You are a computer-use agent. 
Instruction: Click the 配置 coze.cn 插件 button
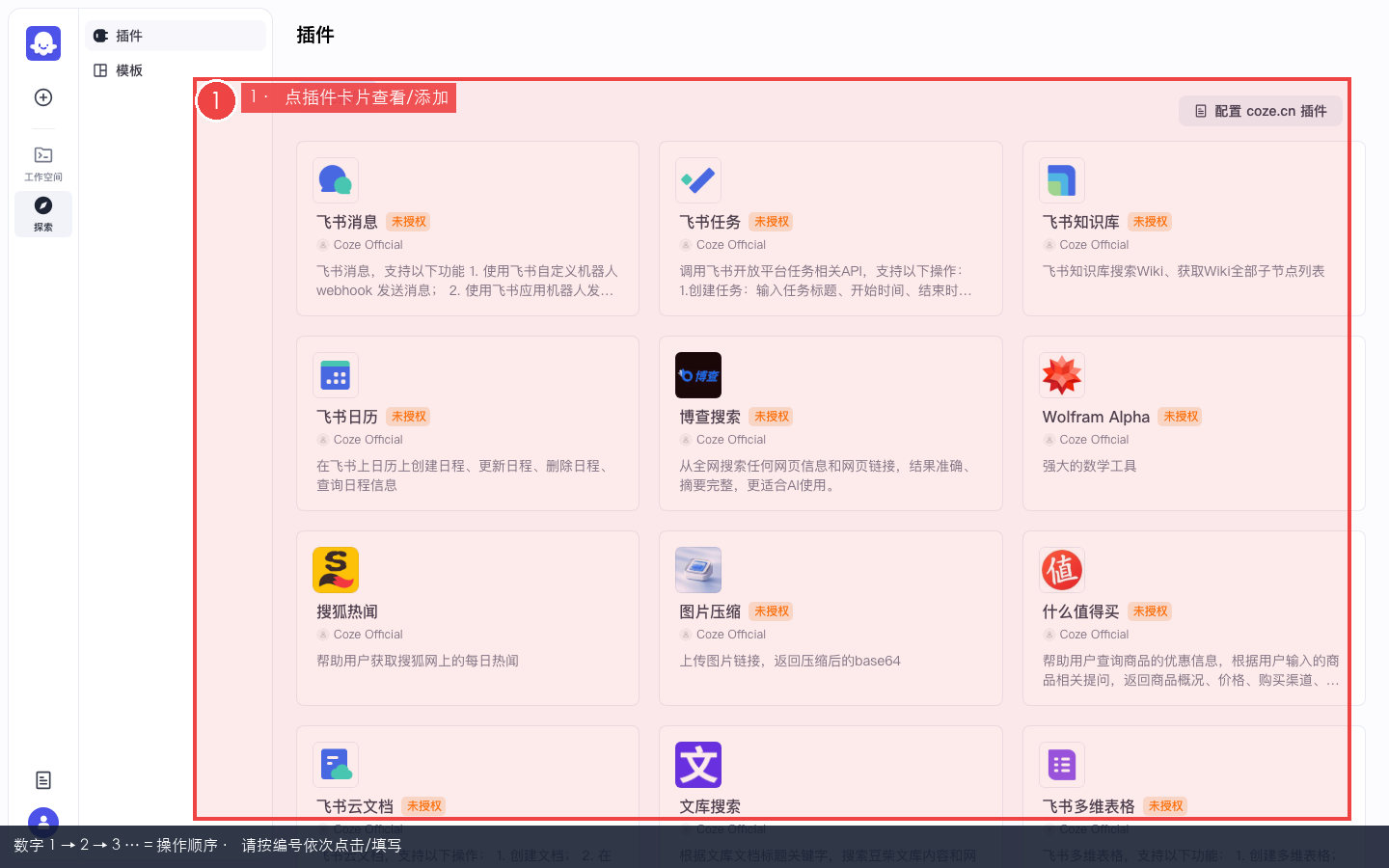click(1261, 111)
